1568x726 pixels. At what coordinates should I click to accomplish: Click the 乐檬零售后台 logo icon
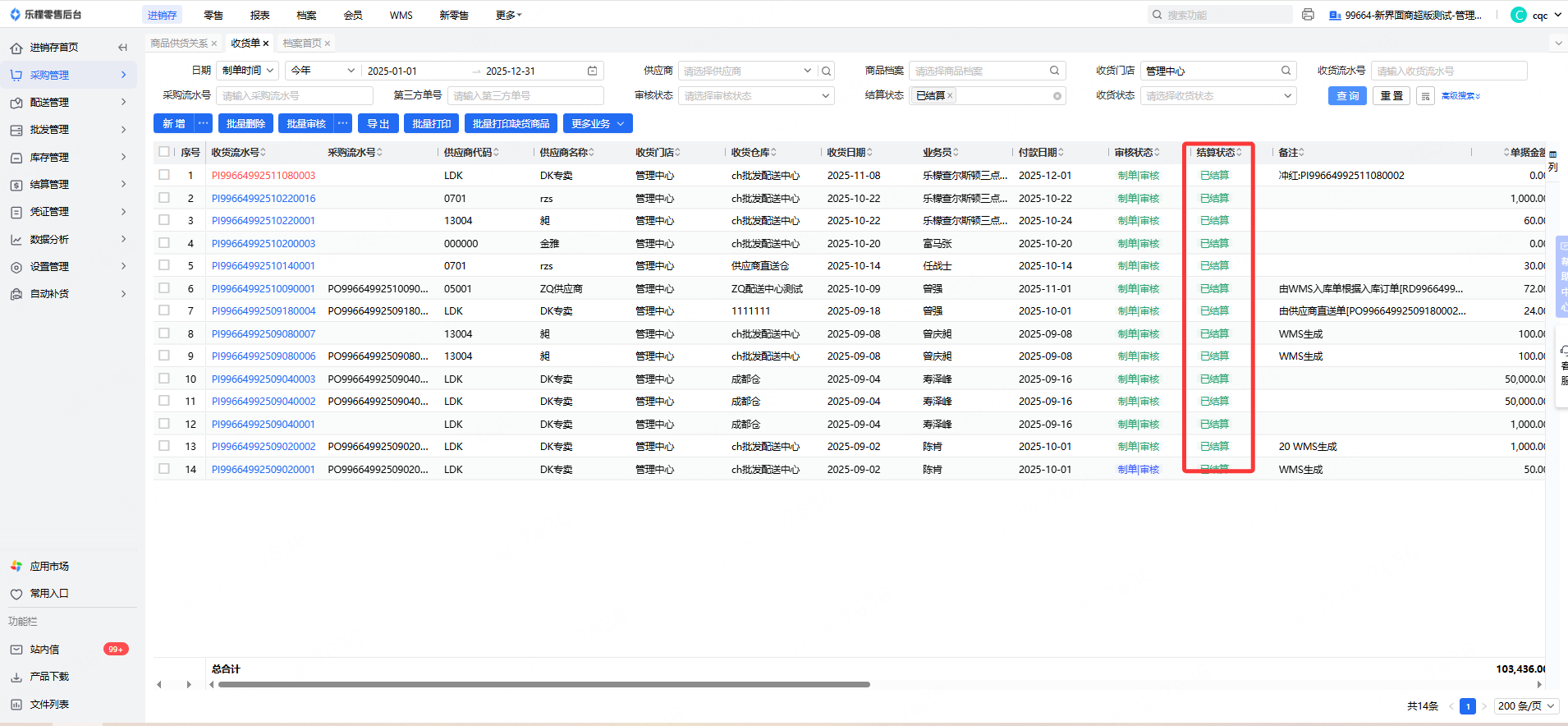(15, 15)
